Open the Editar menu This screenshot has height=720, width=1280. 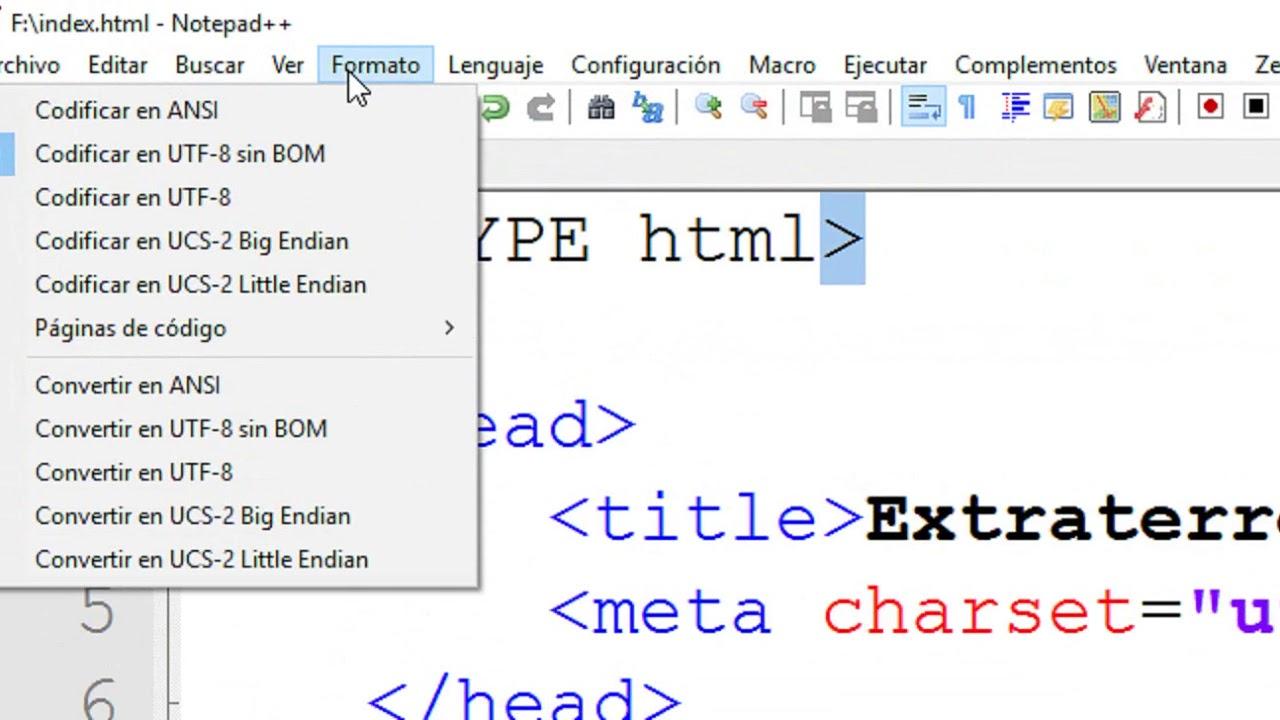point(118,65)
